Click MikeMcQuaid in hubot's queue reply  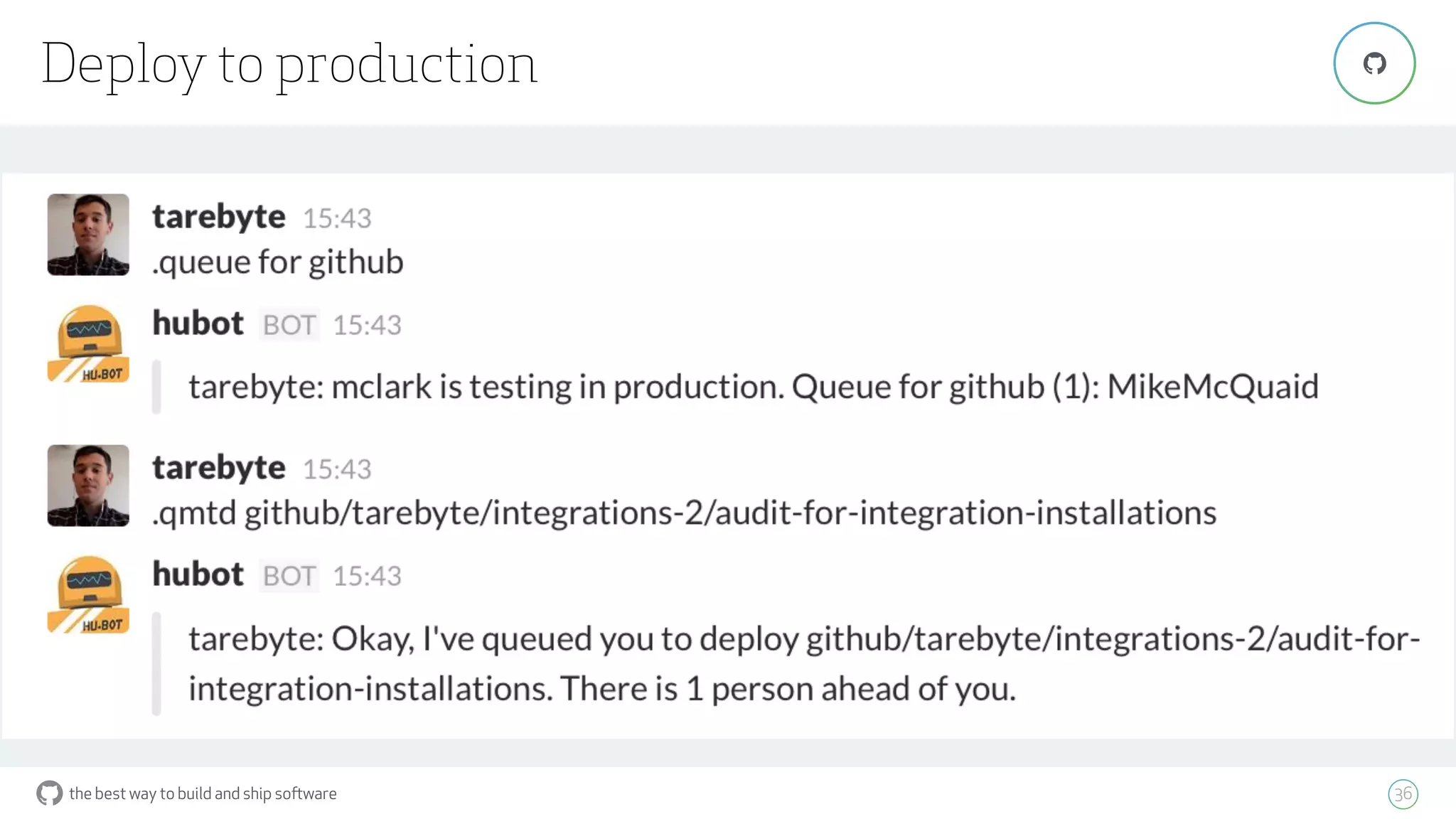1212,387
